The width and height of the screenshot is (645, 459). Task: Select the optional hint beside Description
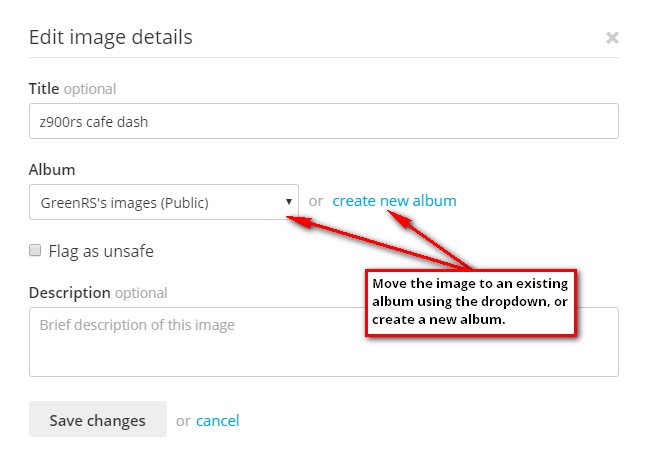click(141, 293)
